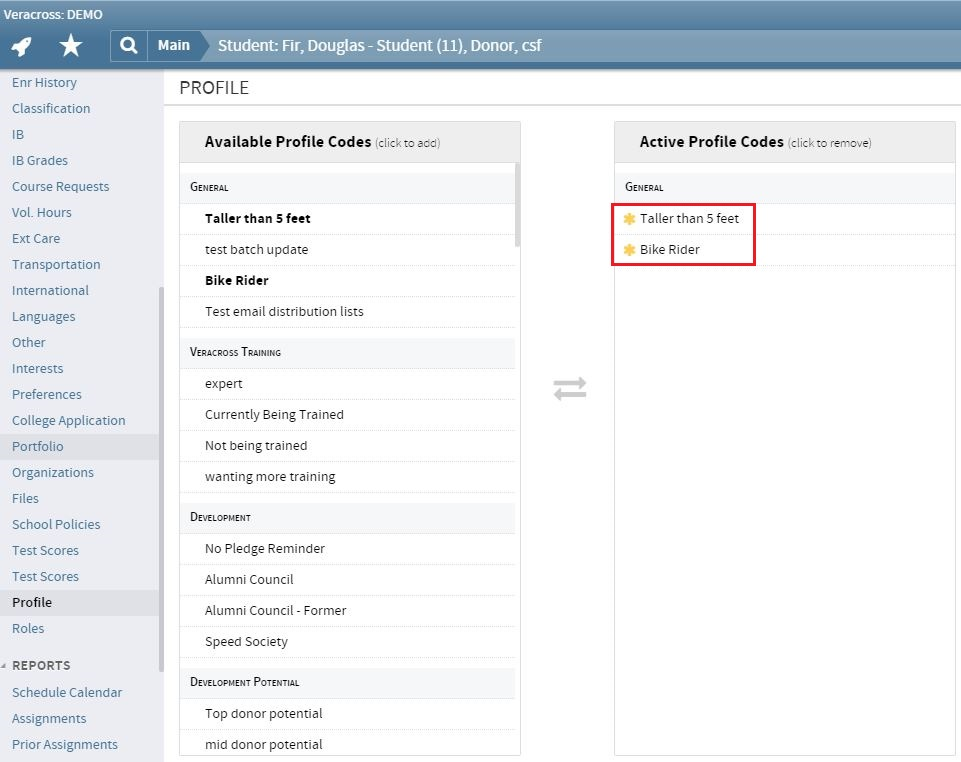The height and width of the screenshot is (762, 961).
Task: Add the 'Top donor potential' profile code
Action: tap(263, 714)
